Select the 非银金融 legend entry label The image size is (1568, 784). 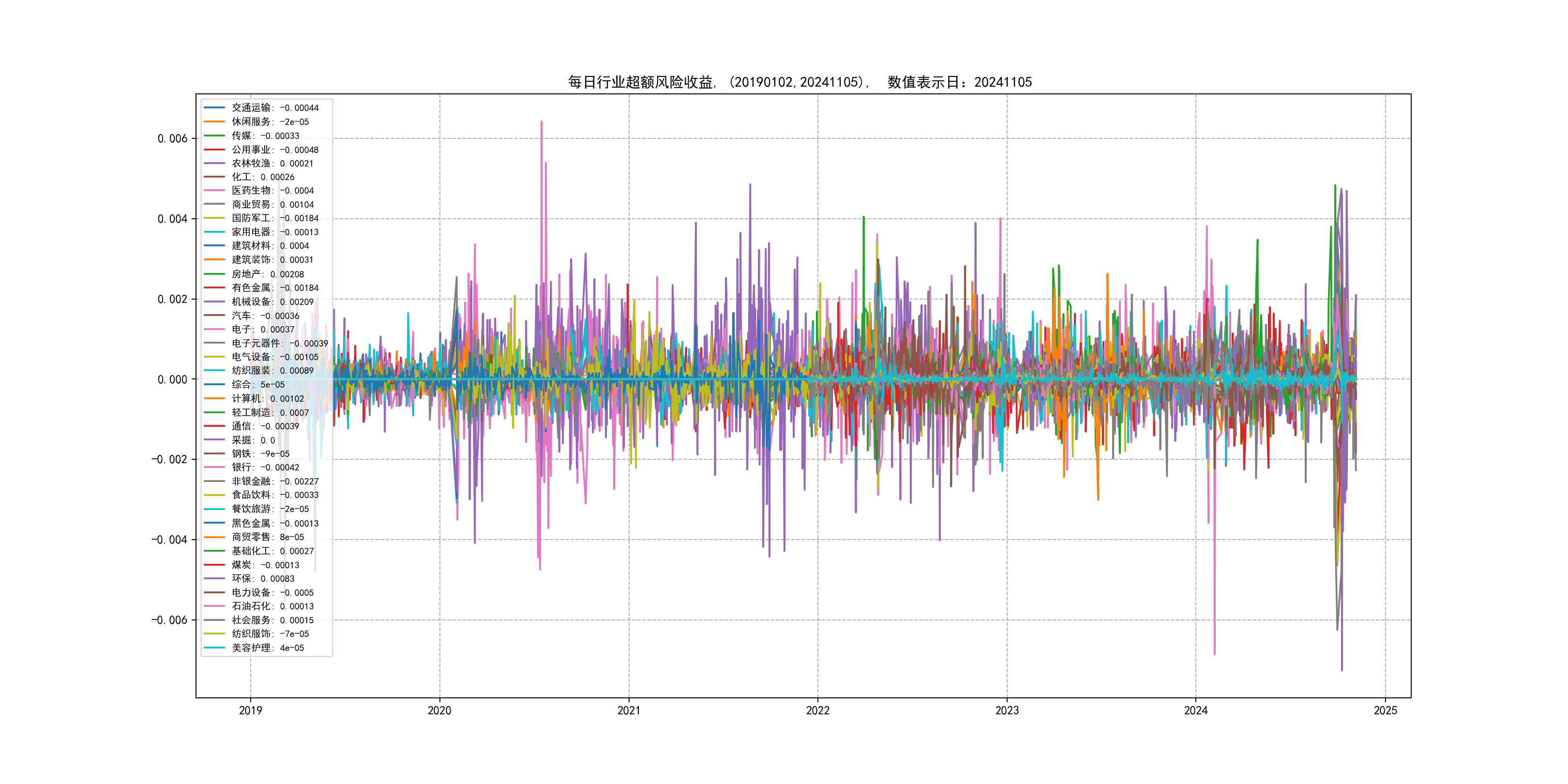(274, 482)
